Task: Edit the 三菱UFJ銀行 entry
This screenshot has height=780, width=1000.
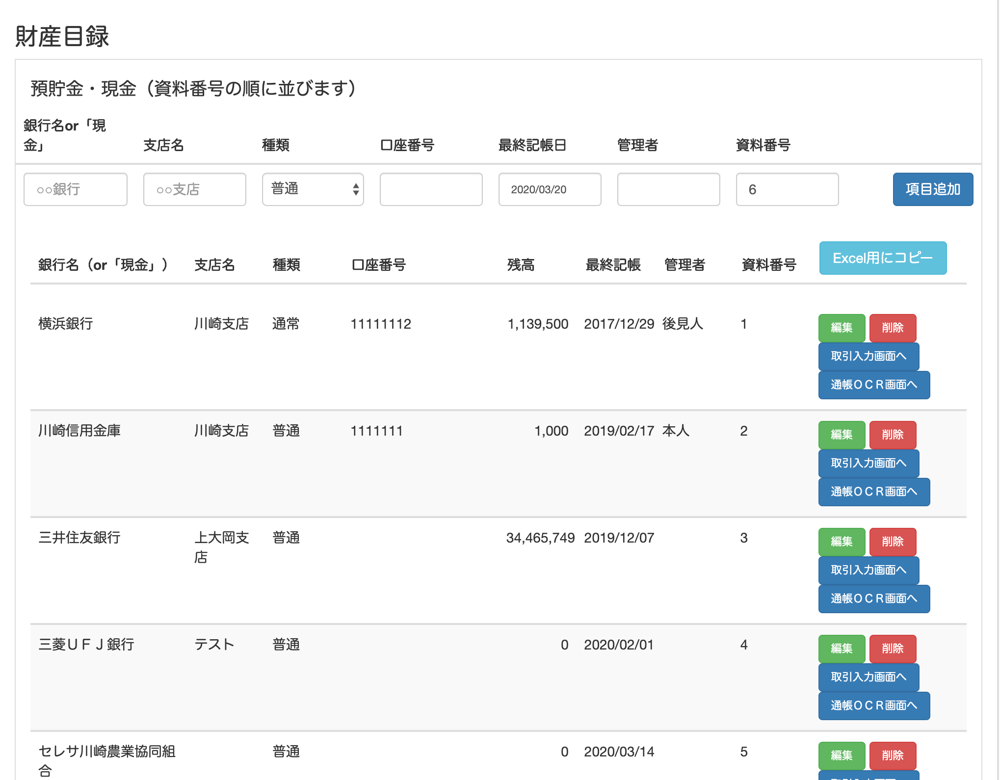Action: tap(841, 649)
